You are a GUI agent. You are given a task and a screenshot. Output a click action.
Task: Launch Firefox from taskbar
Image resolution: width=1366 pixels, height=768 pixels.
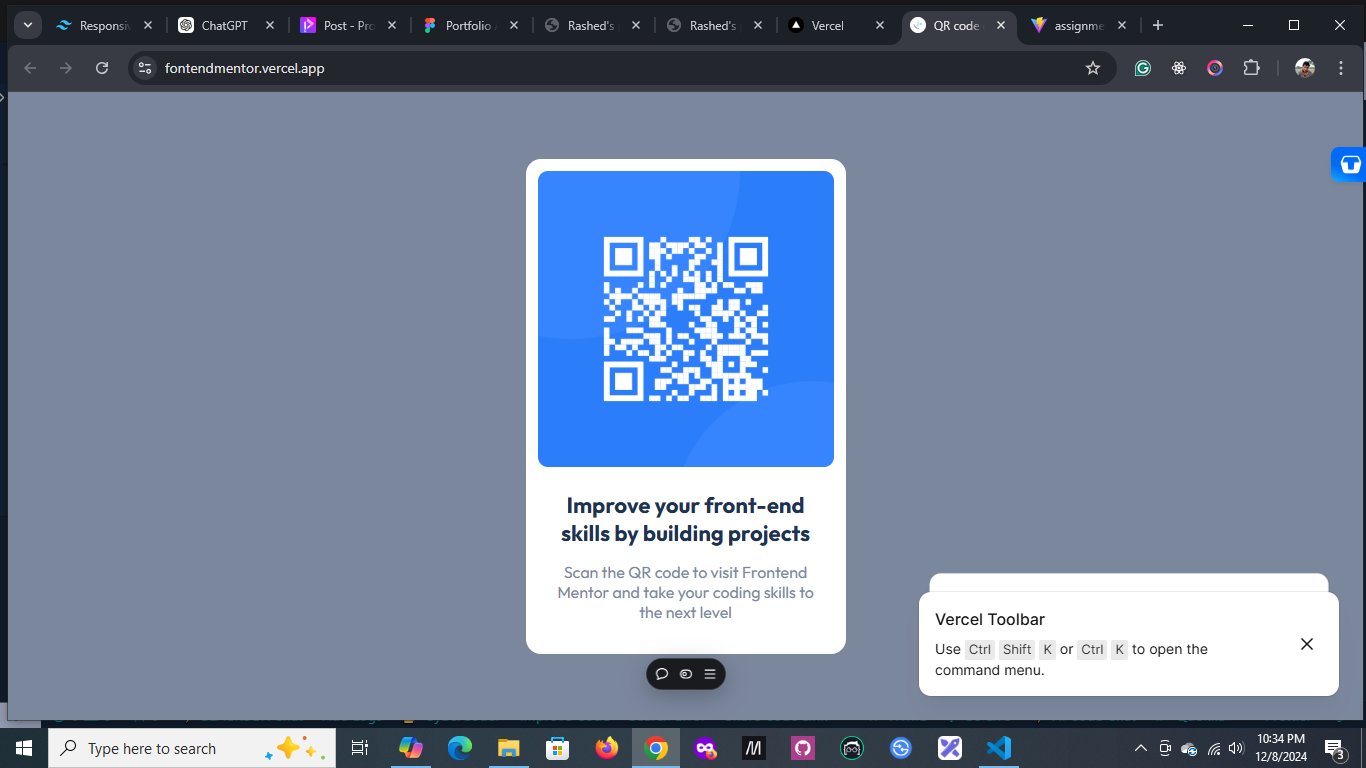tap(606, 748)
